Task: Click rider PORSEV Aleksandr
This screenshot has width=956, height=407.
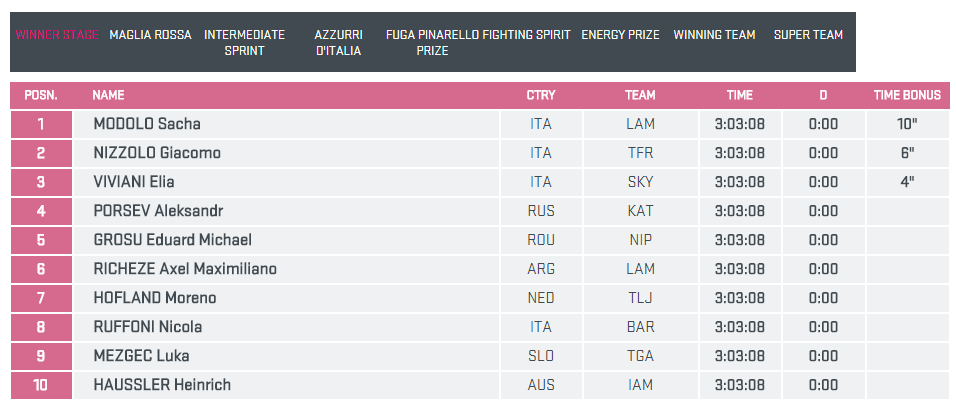Action: [x=158, y=212]
